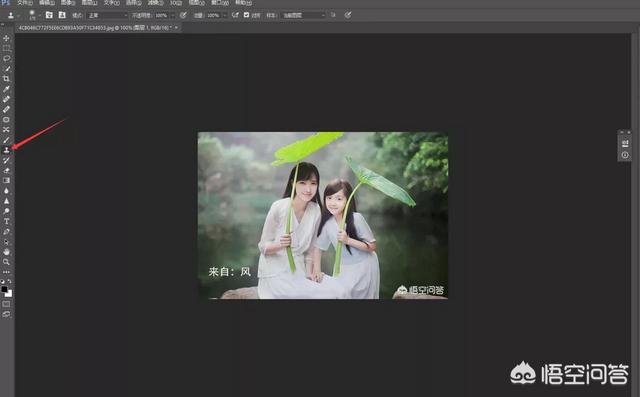This screenshot has height=397, width=640.
Task: Select the Hand tool
Action: tap(6, 252)
